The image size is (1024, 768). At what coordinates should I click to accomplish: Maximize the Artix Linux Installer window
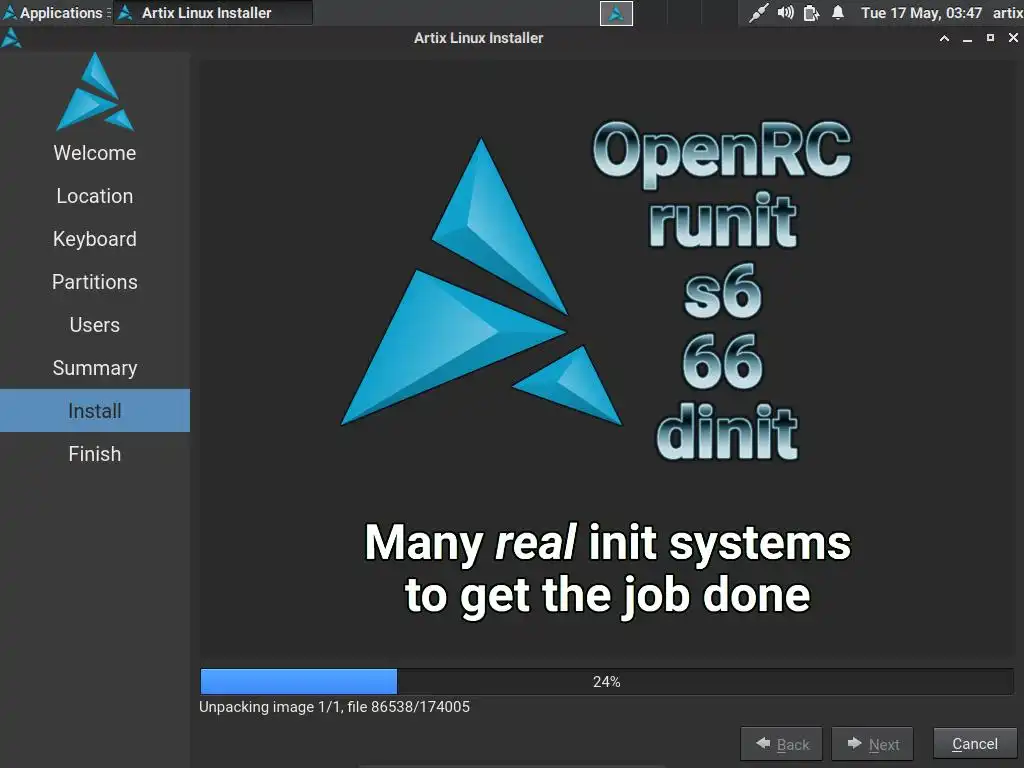tap(990, 39)
